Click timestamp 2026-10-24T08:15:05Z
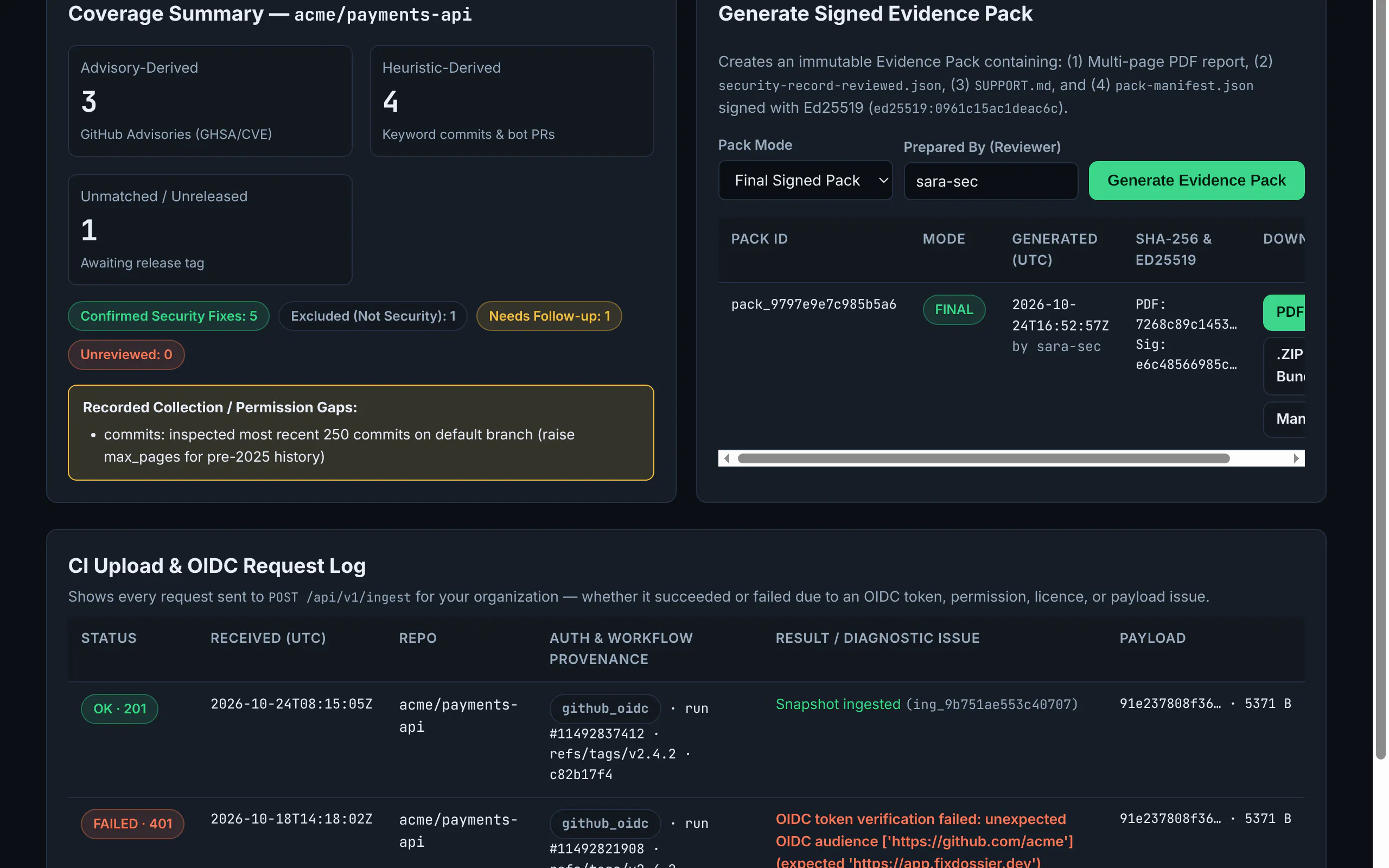Screen dimensions: 1389x868 tap(291, 704)
